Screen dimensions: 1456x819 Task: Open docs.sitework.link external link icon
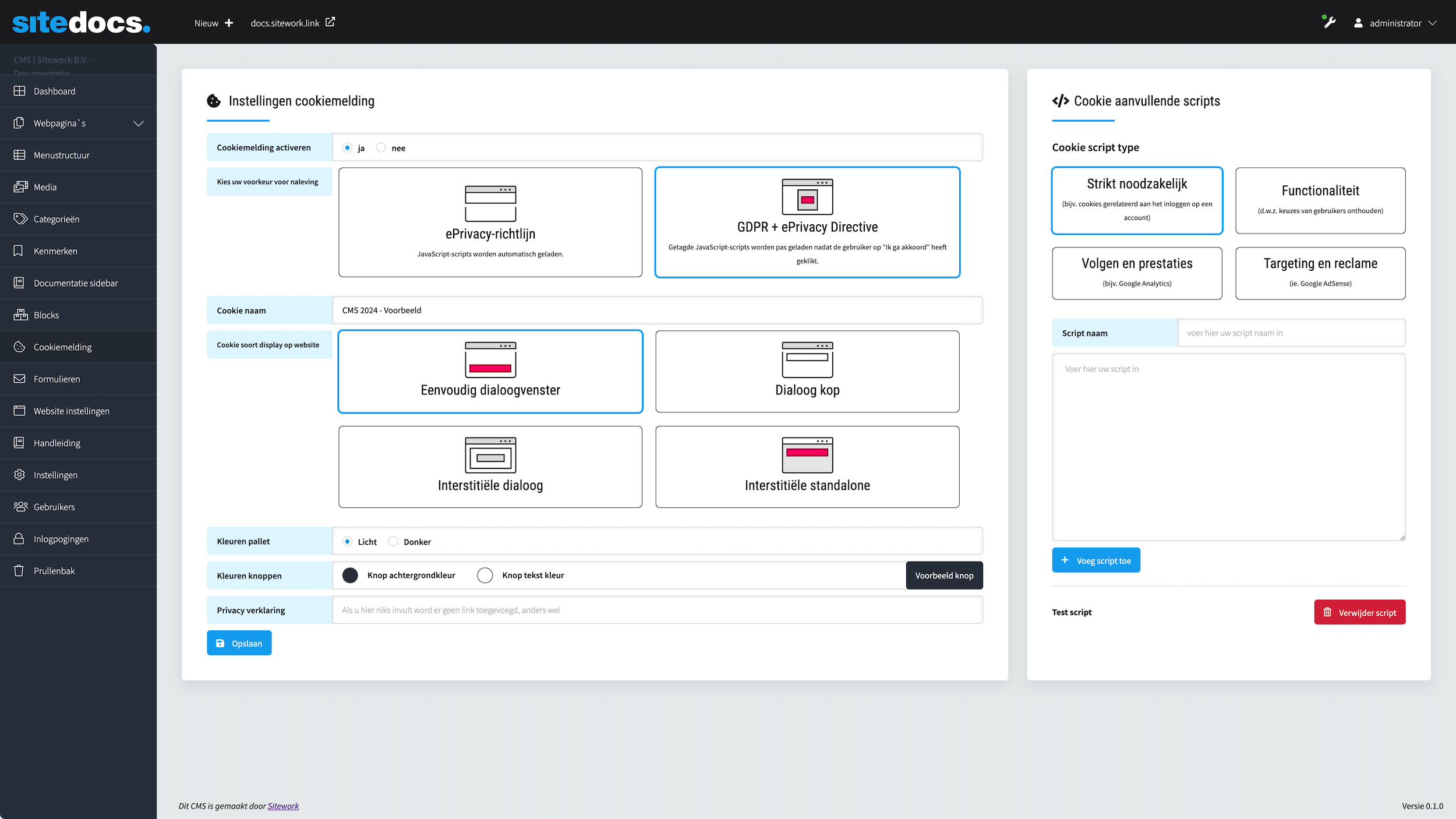[x=330, y=22]
